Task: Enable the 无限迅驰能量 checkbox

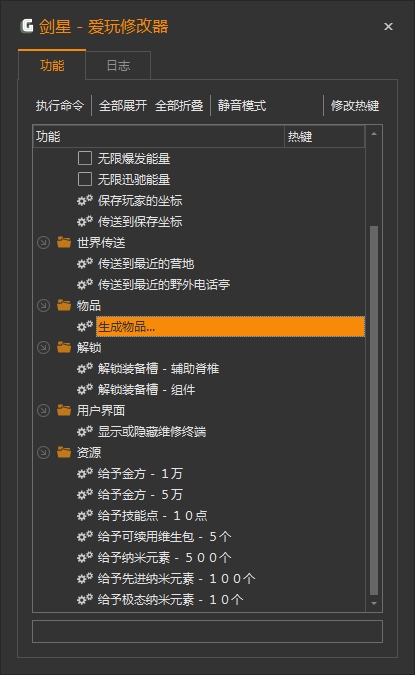Action: tap(85, 179)
